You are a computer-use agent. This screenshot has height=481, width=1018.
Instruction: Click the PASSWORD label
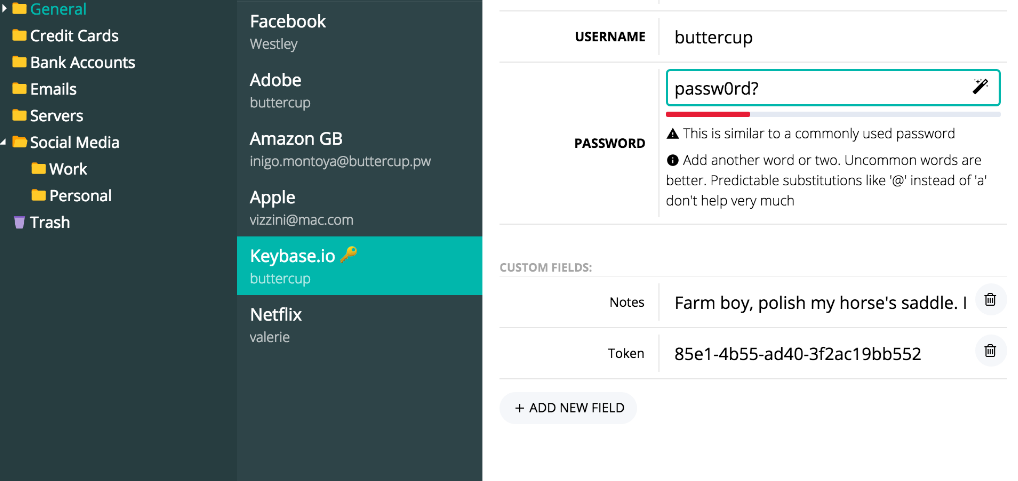610,143
